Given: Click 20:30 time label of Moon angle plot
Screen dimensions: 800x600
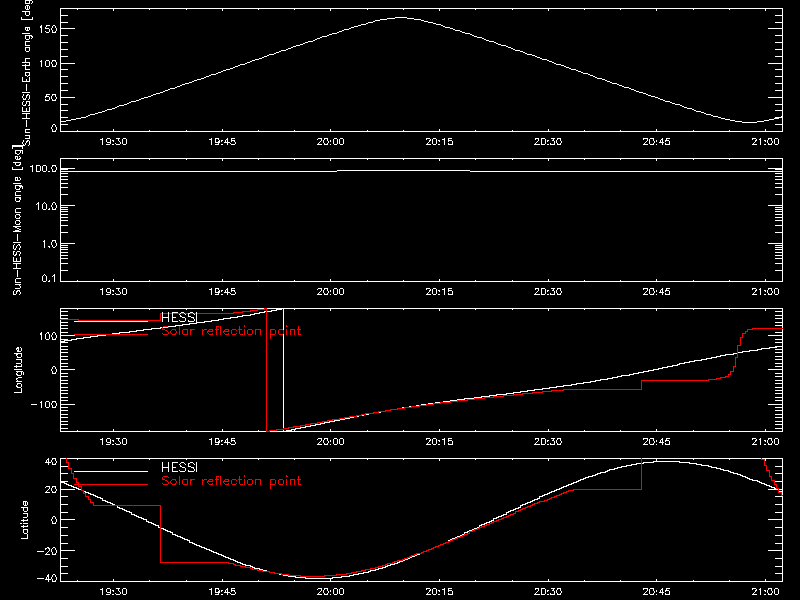Looking at the screenshot, I should coord(548,291).
